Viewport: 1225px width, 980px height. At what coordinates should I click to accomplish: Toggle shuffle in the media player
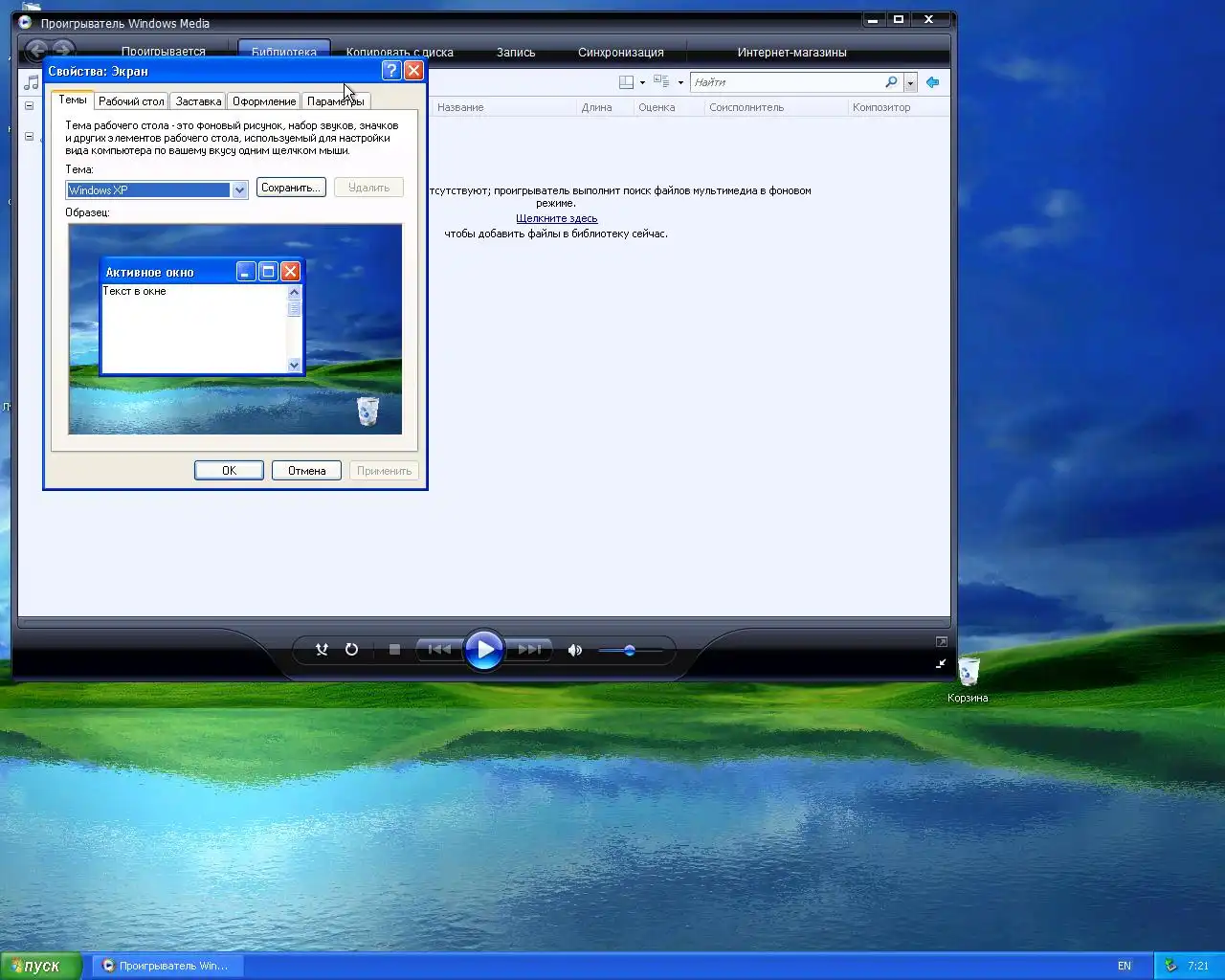(x=322, y=649)
